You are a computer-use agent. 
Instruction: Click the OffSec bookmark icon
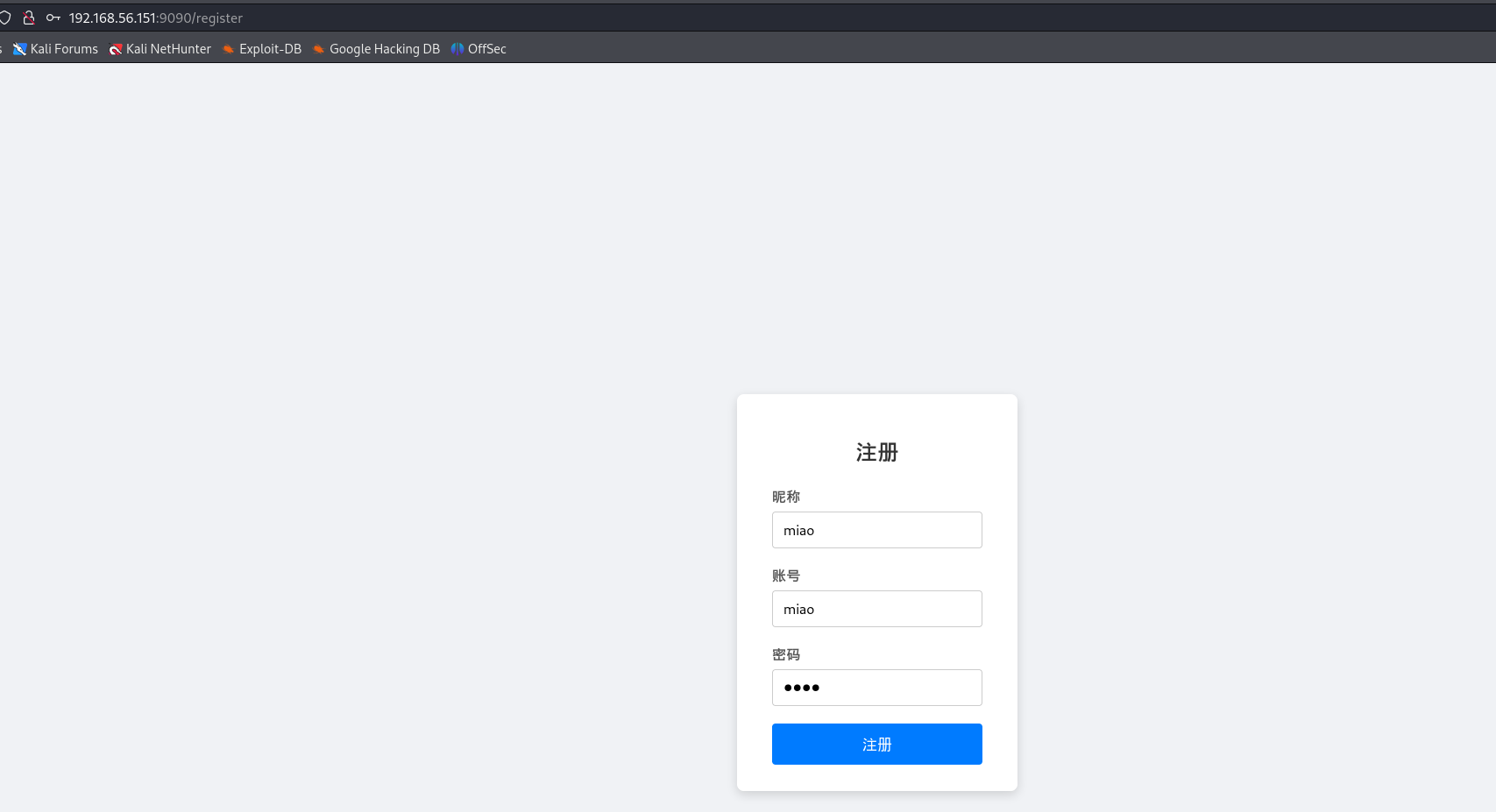(457, 49)
